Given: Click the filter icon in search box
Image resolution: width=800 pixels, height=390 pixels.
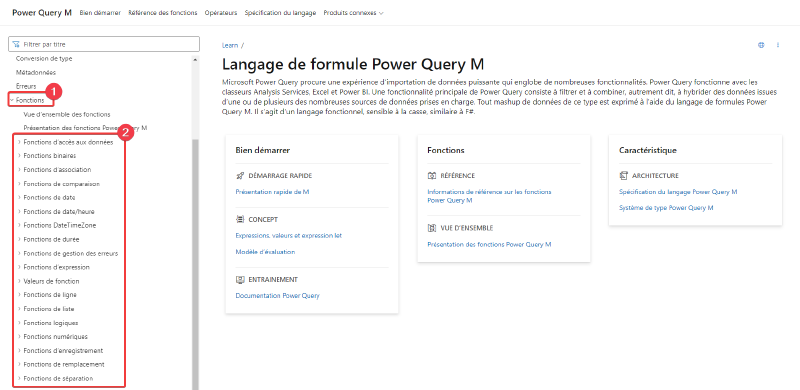Looking at the screenshot, I should coord(16,44).
